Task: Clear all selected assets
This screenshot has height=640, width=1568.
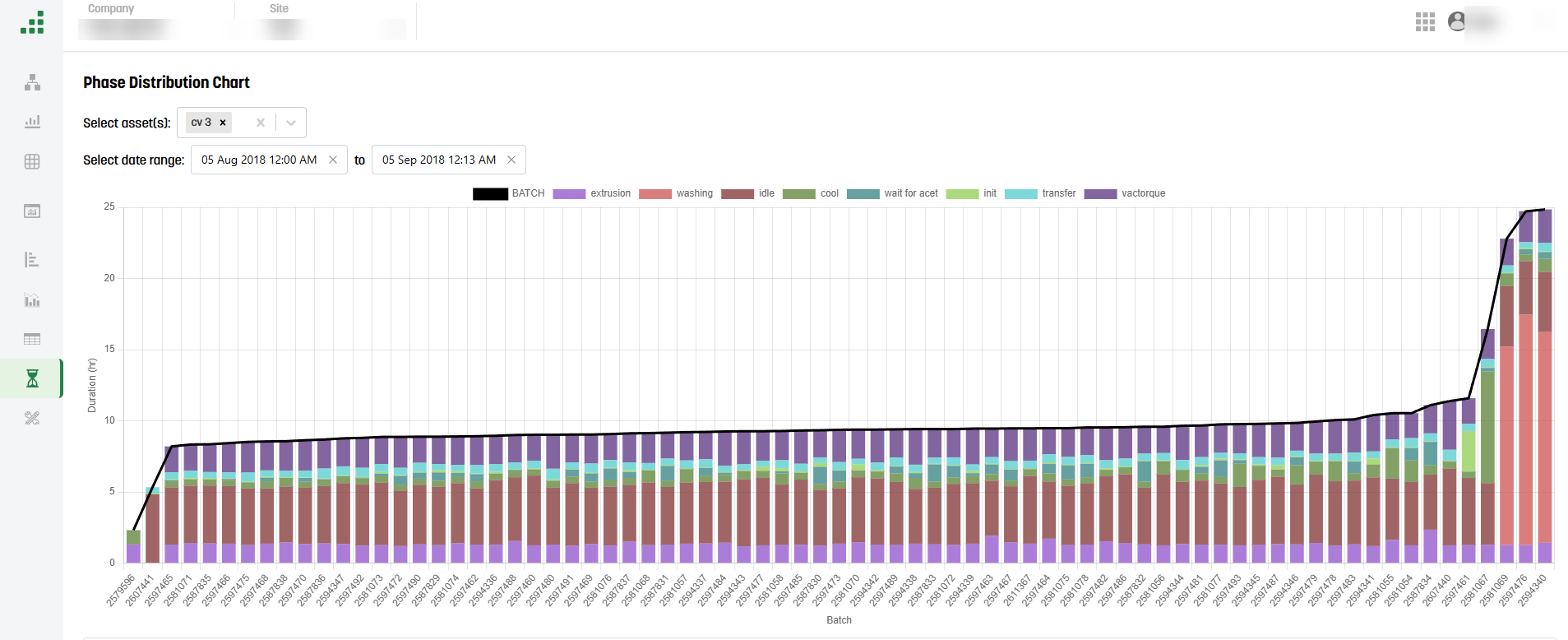Action: pos(261,123)
